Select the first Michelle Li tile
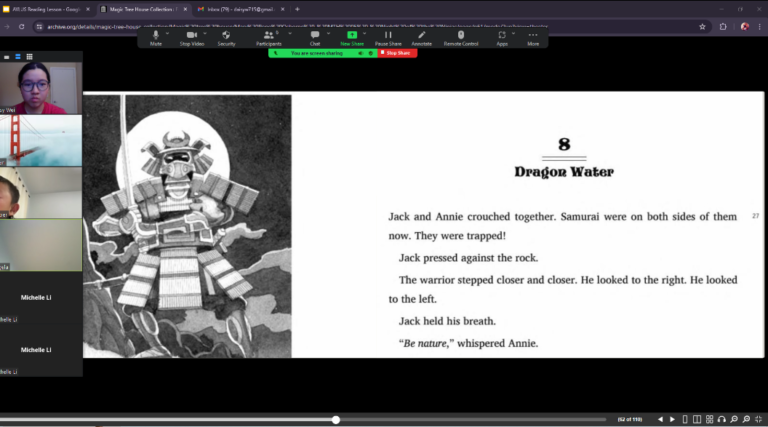The height and width of the screenshot is (427, 768). coord(41,297)
